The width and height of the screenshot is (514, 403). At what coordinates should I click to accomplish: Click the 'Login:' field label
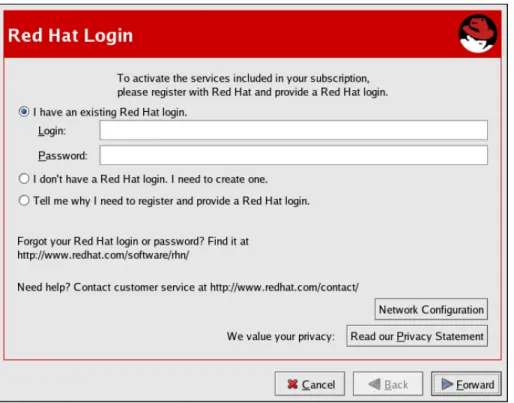point(52,131)
